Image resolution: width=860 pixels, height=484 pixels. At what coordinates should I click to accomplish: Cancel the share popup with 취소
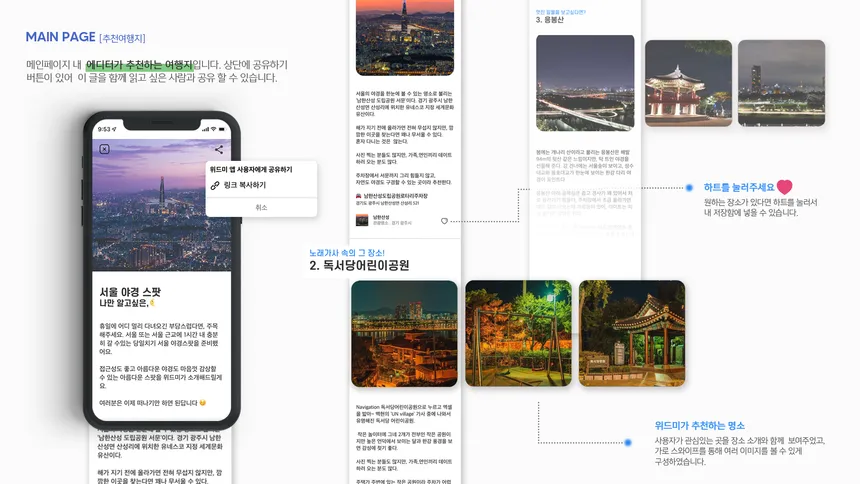point(261,207)
